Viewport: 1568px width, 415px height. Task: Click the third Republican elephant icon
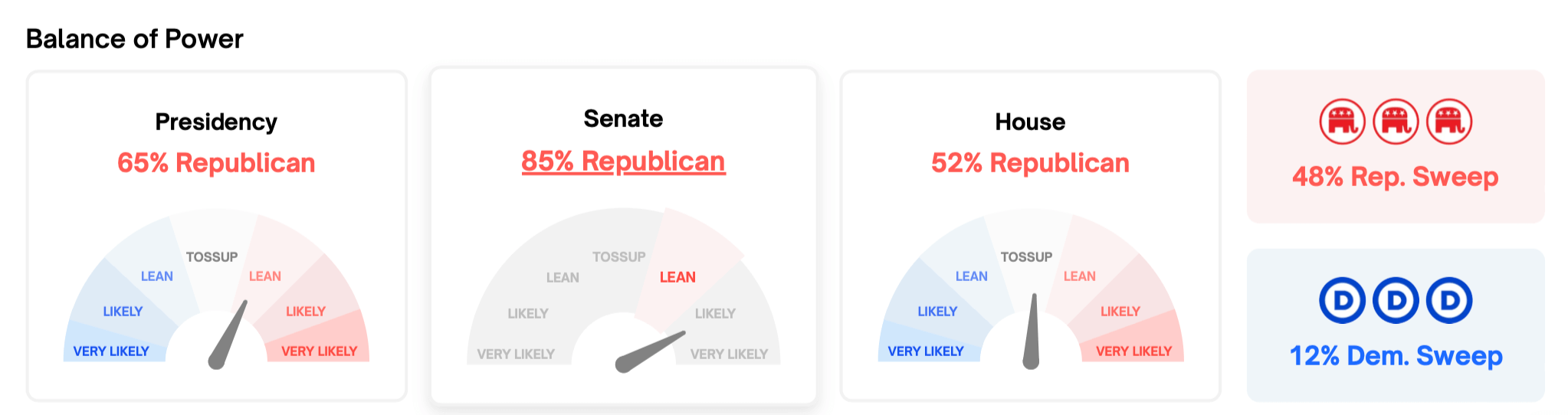[1449, 121]
